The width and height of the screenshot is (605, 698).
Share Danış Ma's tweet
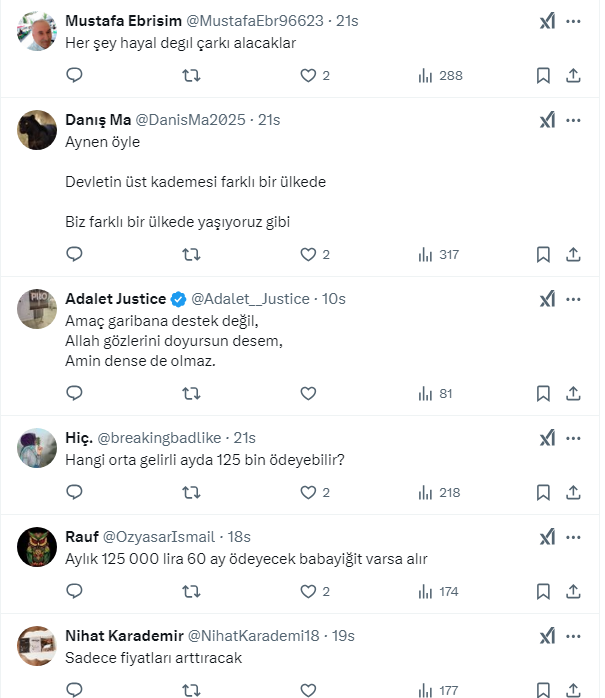574,254
